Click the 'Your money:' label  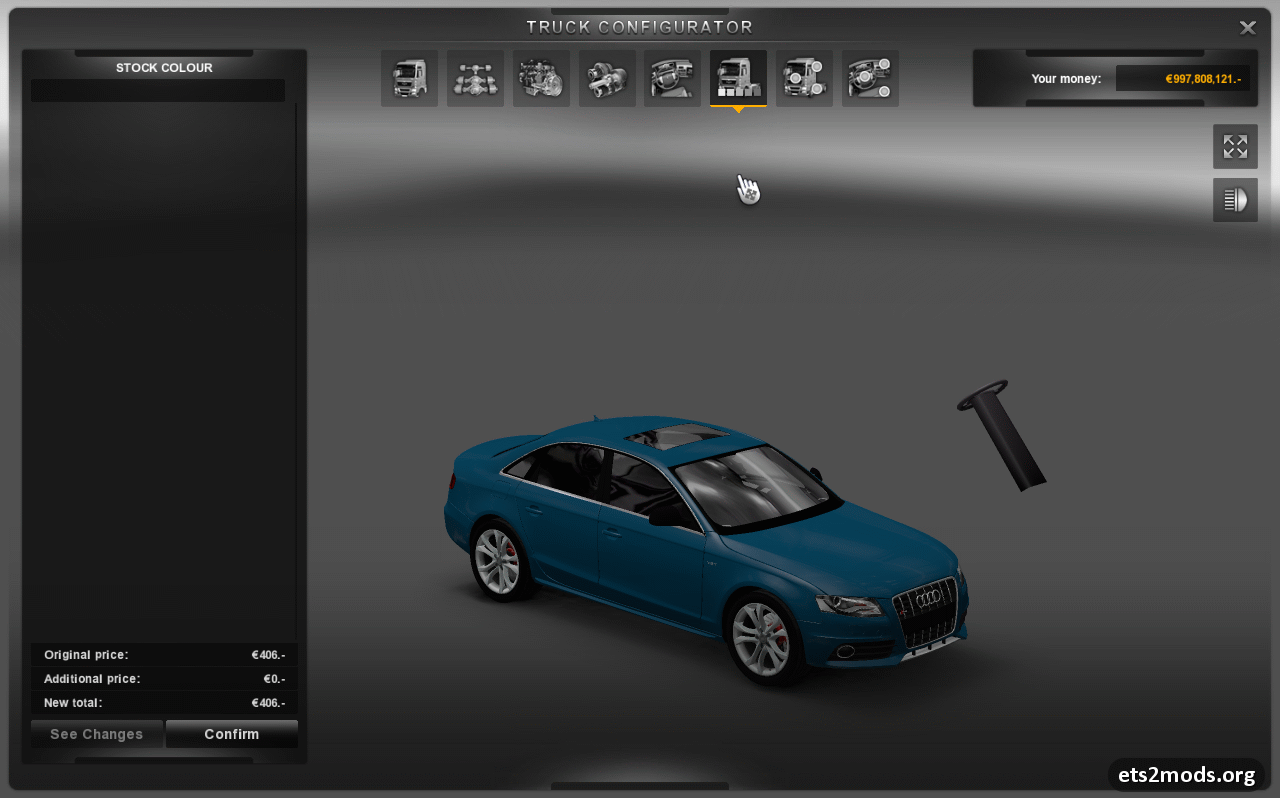coord(1066,78)
